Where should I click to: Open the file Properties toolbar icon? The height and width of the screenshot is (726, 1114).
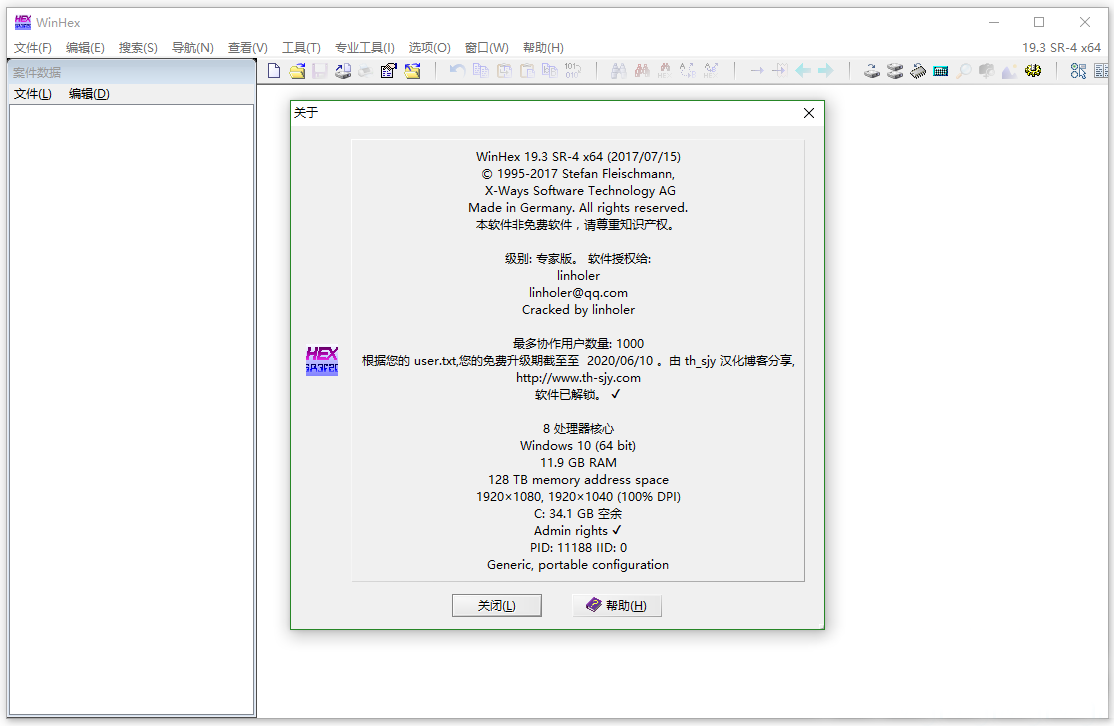[x=388, y=70]
